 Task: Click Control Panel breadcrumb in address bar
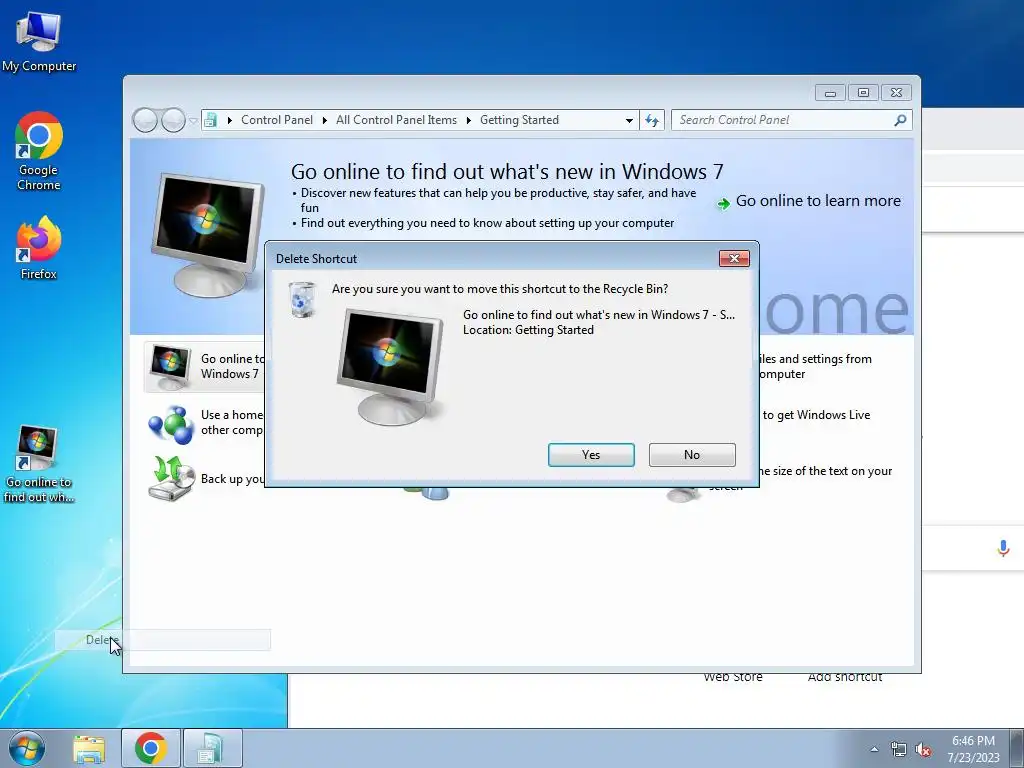277,120
